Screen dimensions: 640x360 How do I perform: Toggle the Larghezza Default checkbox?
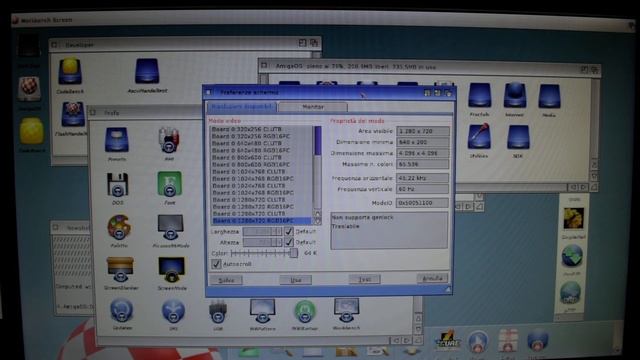[289, 231]
